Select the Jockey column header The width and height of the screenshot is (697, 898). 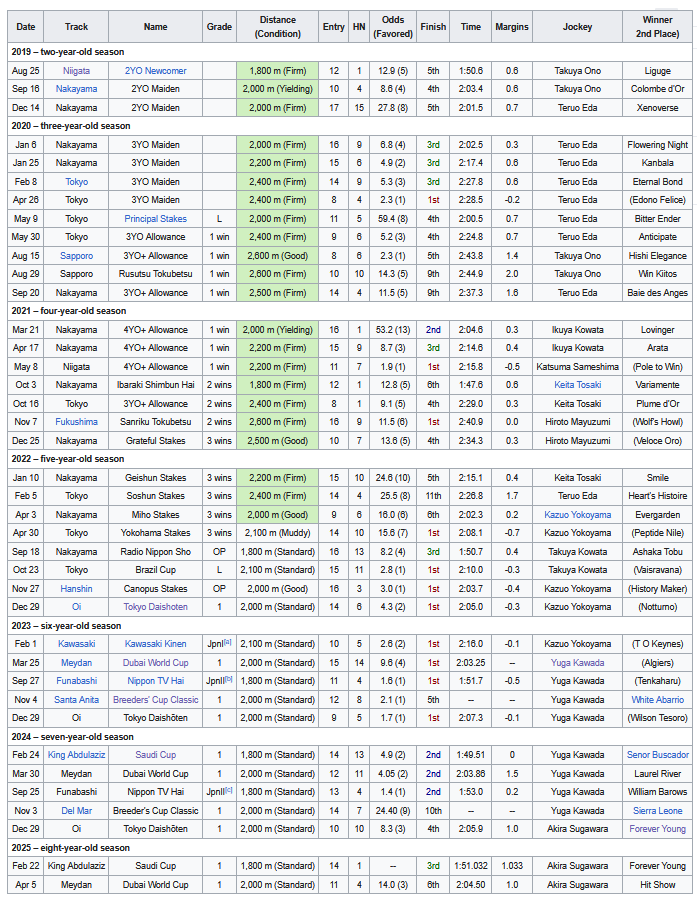[577, 27]
